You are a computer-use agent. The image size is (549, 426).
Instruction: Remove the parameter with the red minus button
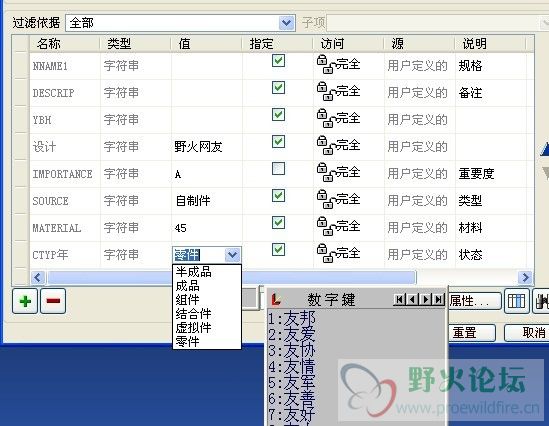coord(53,301)
